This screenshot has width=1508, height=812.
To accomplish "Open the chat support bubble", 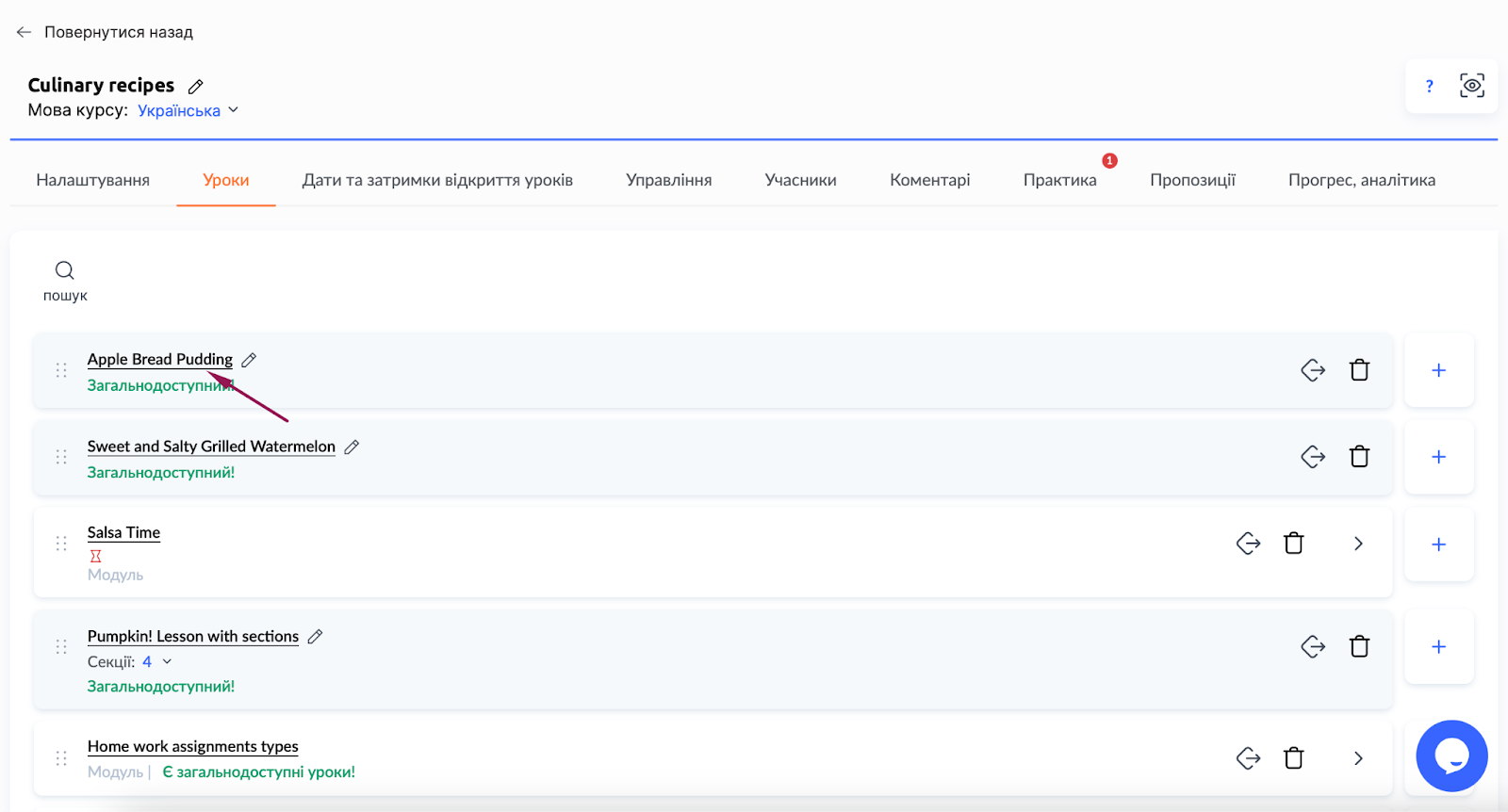I will pyautogui.click(x=1451, y=755).
